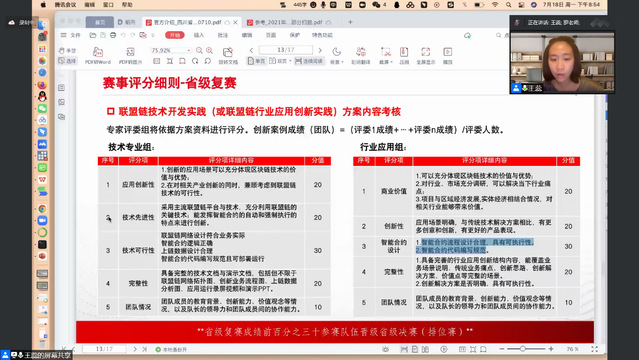
Task: Click play button in status bar
Action: point(444,349)
